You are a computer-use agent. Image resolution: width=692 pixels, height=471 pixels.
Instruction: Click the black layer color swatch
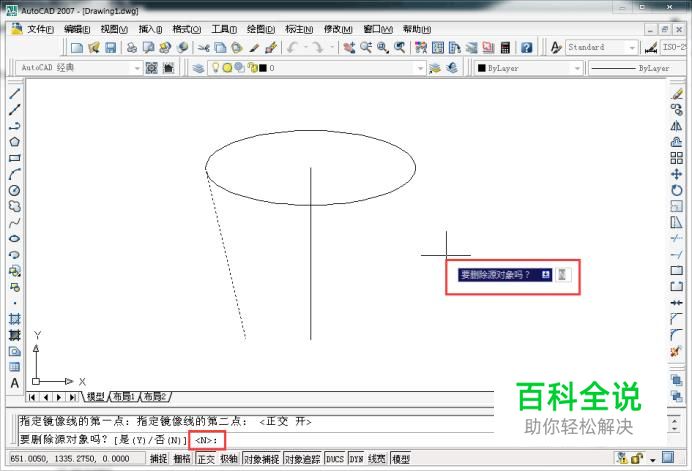[263, 68]
